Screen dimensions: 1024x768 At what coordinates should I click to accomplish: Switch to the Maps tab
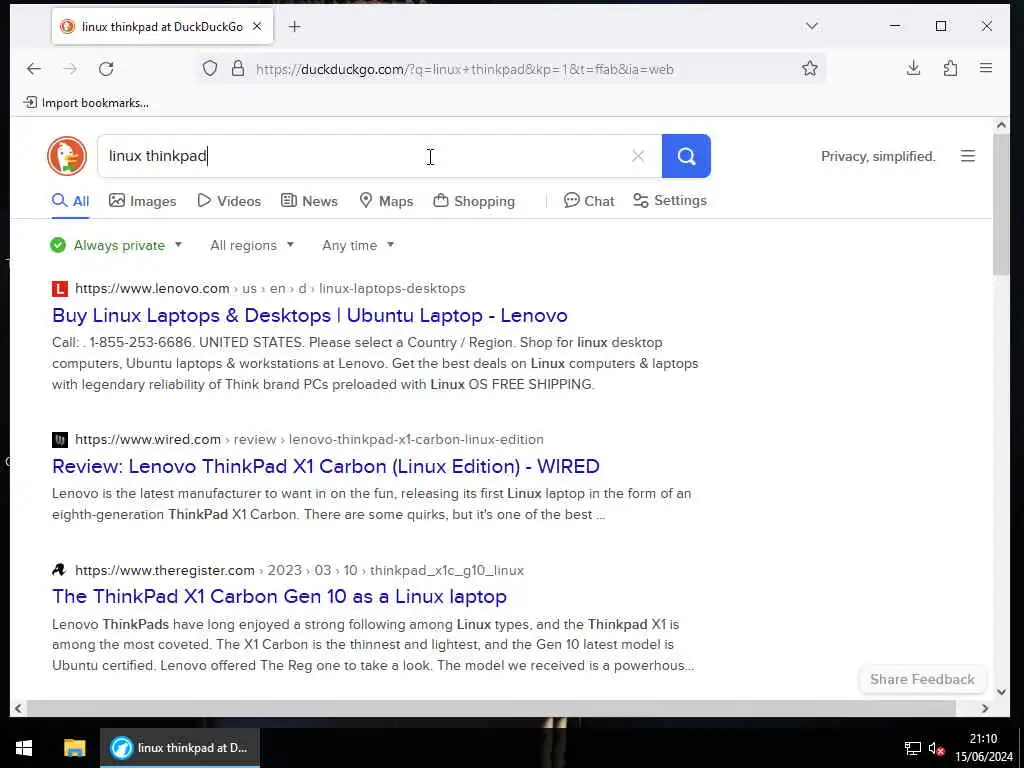(x=387, y=201)
